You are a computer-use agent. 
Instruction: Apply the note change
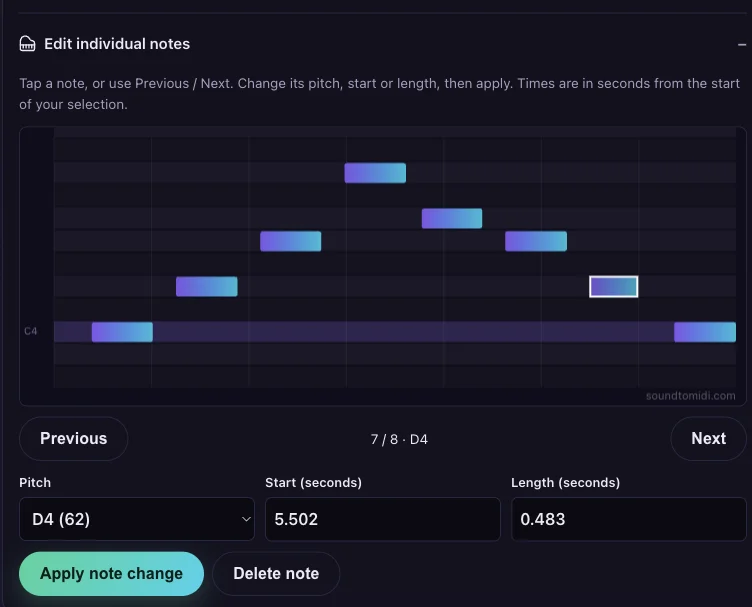[111, 574]
